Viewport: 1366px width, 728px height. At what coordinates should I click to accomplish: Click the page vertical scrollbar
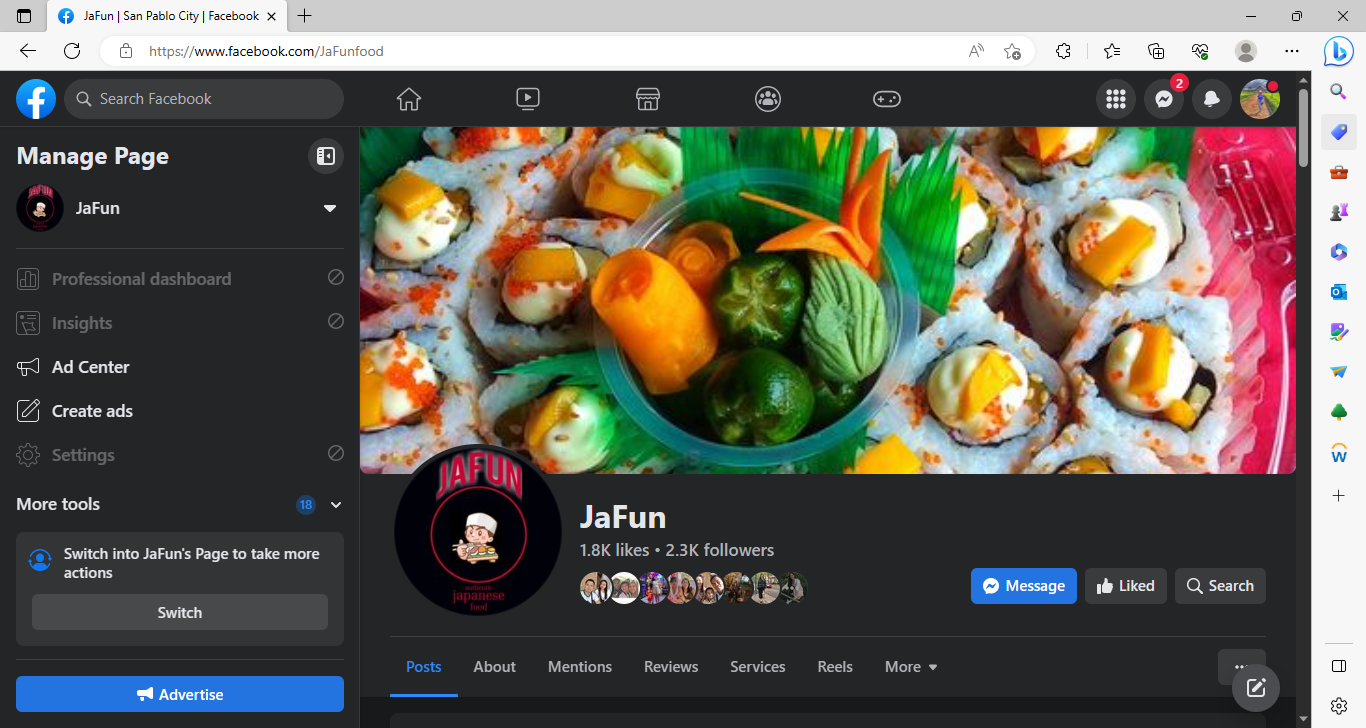pyautogui.click(x=1303, y=128)
